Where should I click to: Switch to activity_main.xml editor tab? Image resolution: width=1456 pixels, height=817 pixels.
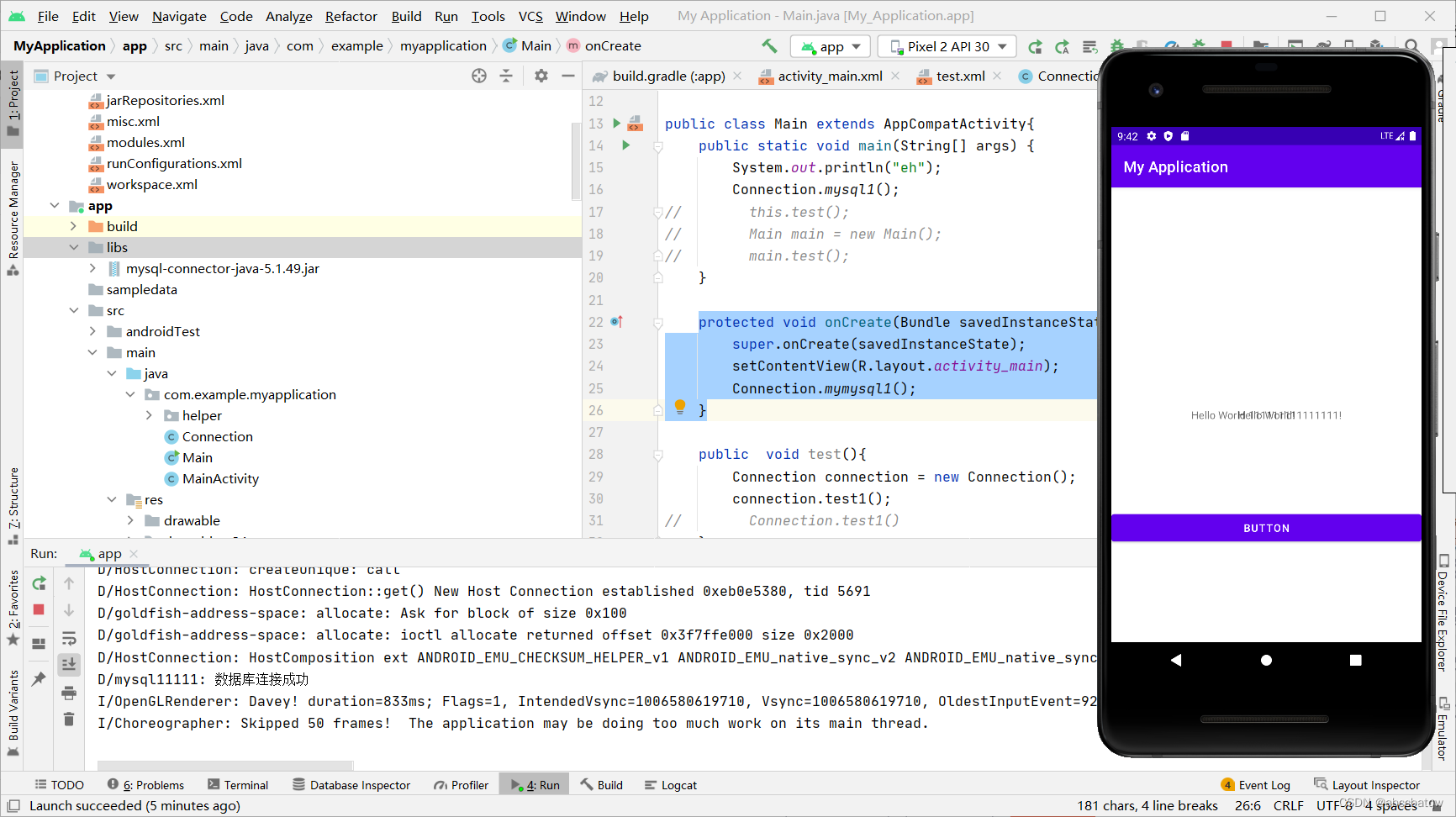[830, 76]
